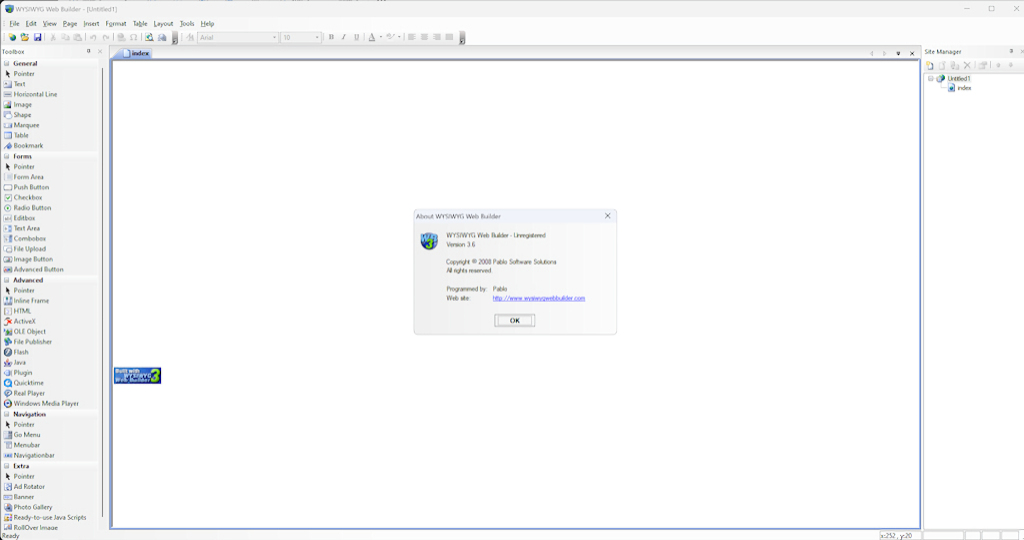
Task: Toggle Underline formatting in toolbar
Action: click(357, 37)
